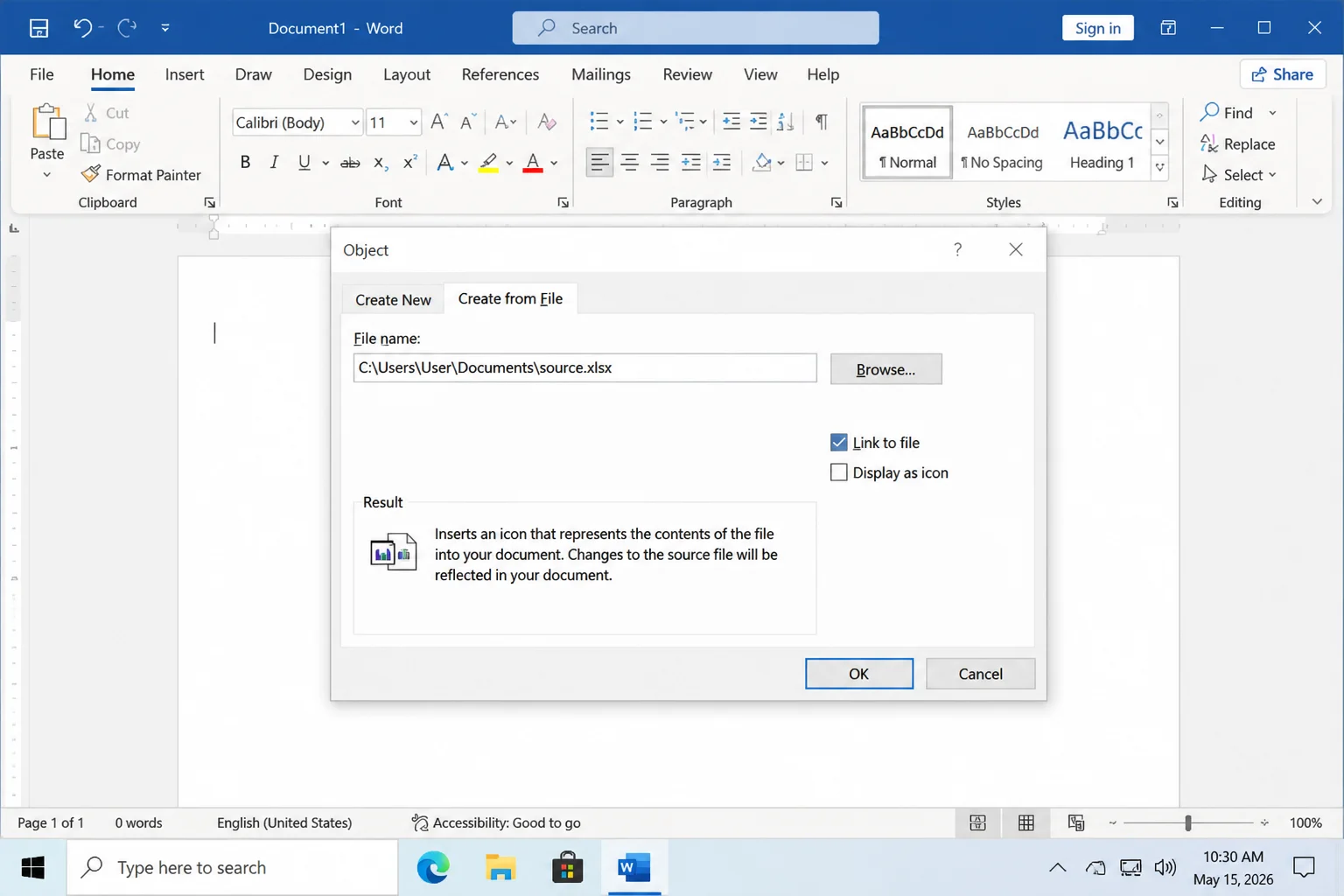
Task: Expand bullet list options arrow
Action: click(x=619, y=122)
